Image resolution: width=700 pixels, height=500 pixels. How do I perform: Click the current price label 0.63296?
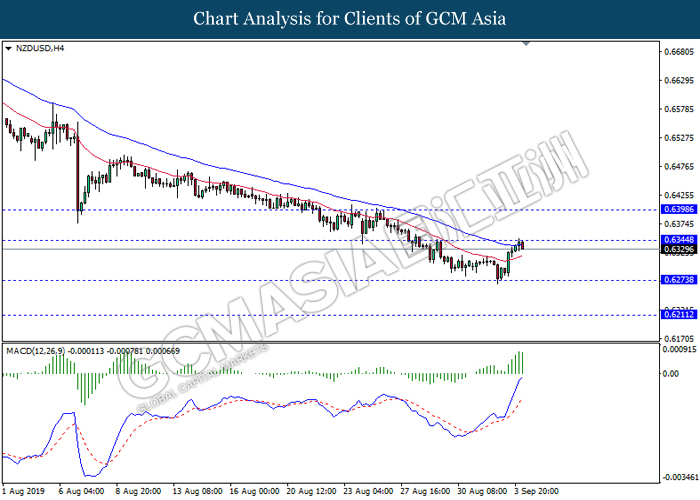679,249
